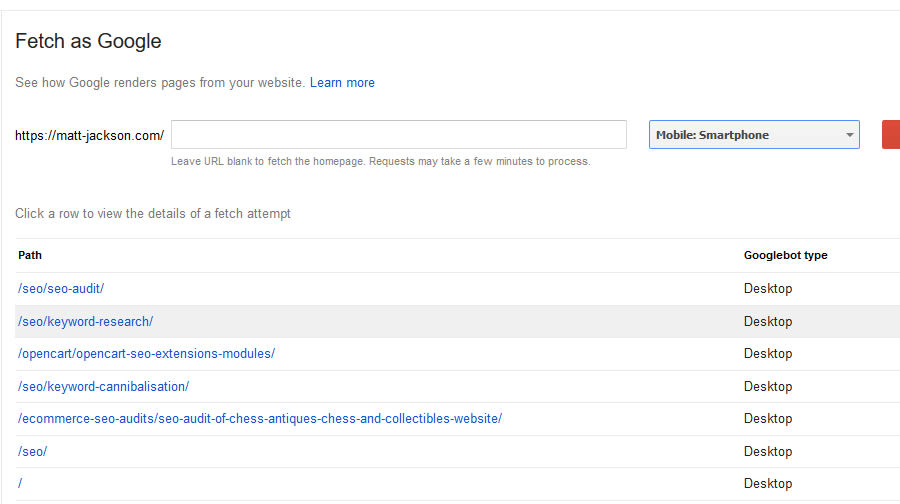This screenshot has height=504, width=900.
Task: Open the /seo/ path link
Action: (x=33, y=451)
